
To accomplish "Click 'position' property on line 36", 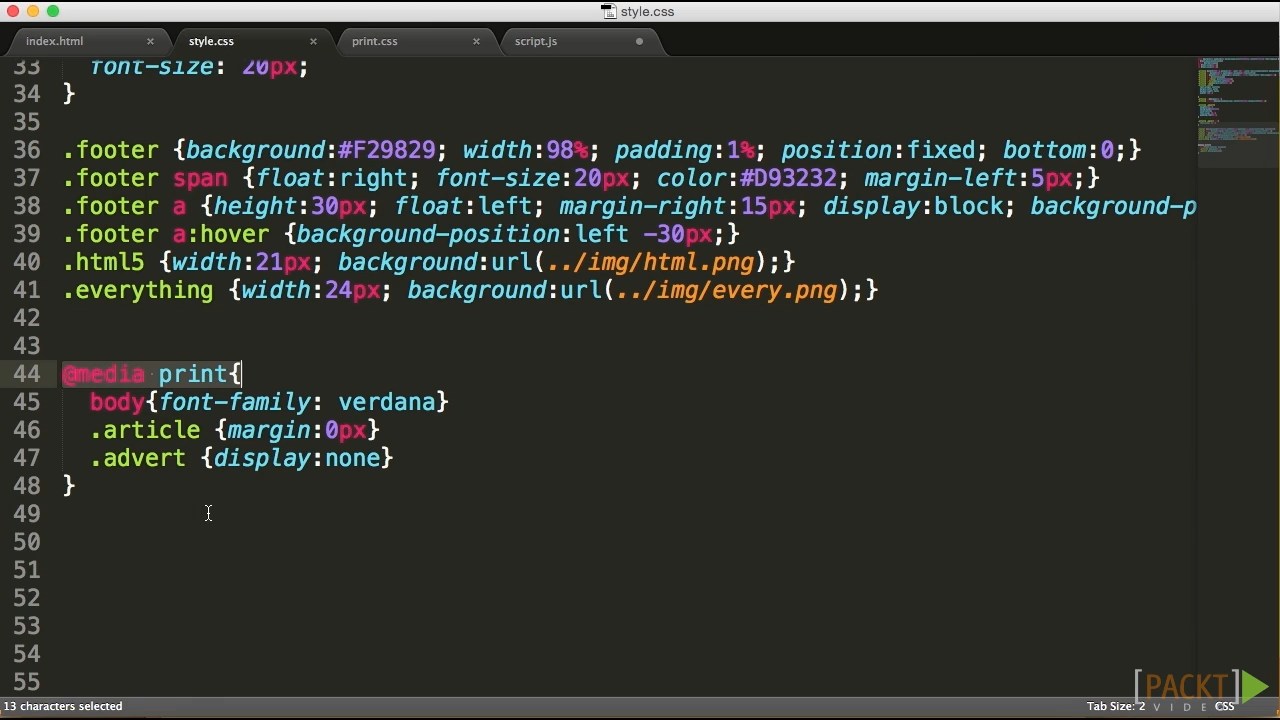I will point(836,150).
